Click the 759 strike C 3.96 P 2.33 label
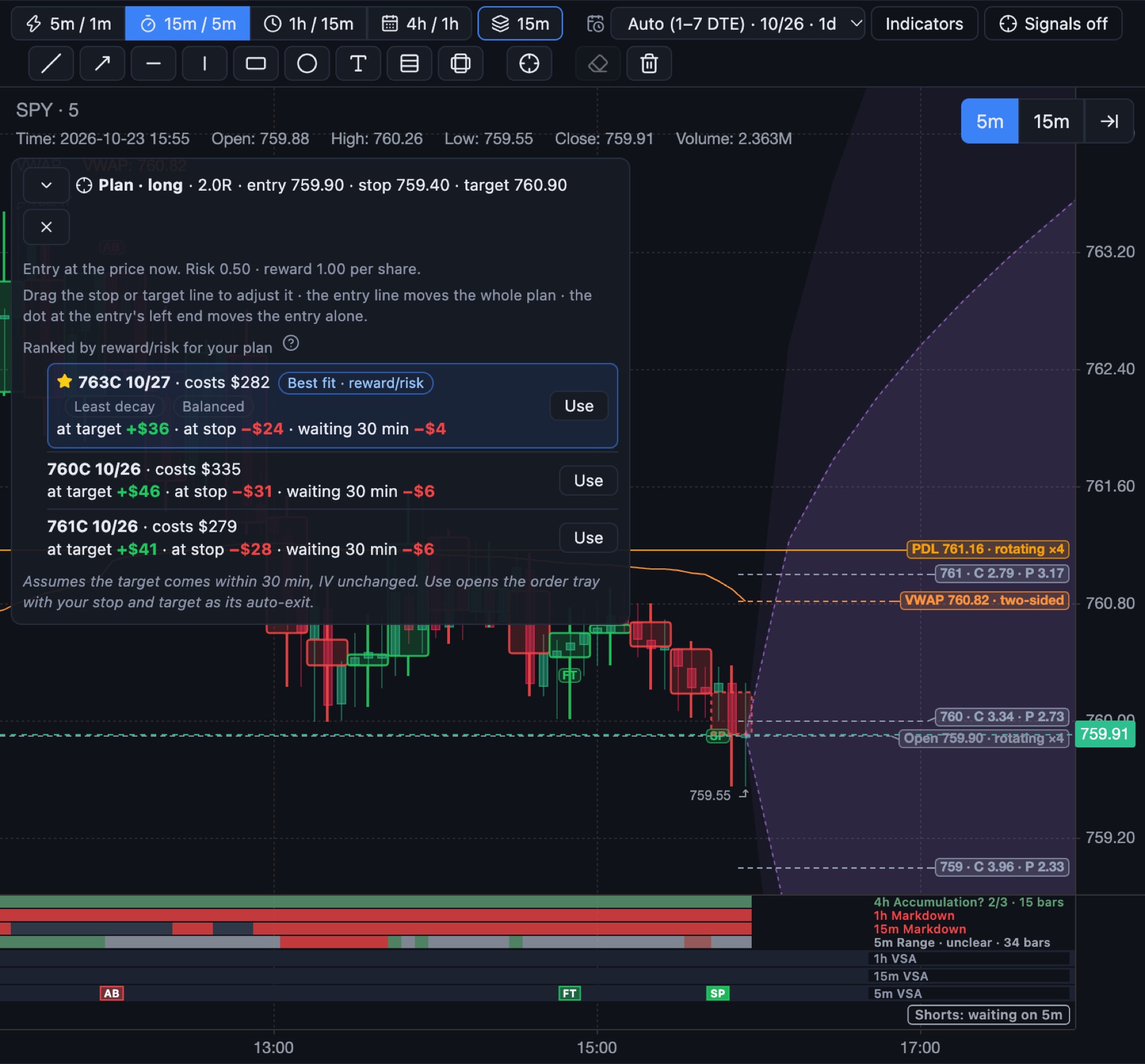Image resolution: width=1145 pixels, height=1064 pixels. [1001, 867]
